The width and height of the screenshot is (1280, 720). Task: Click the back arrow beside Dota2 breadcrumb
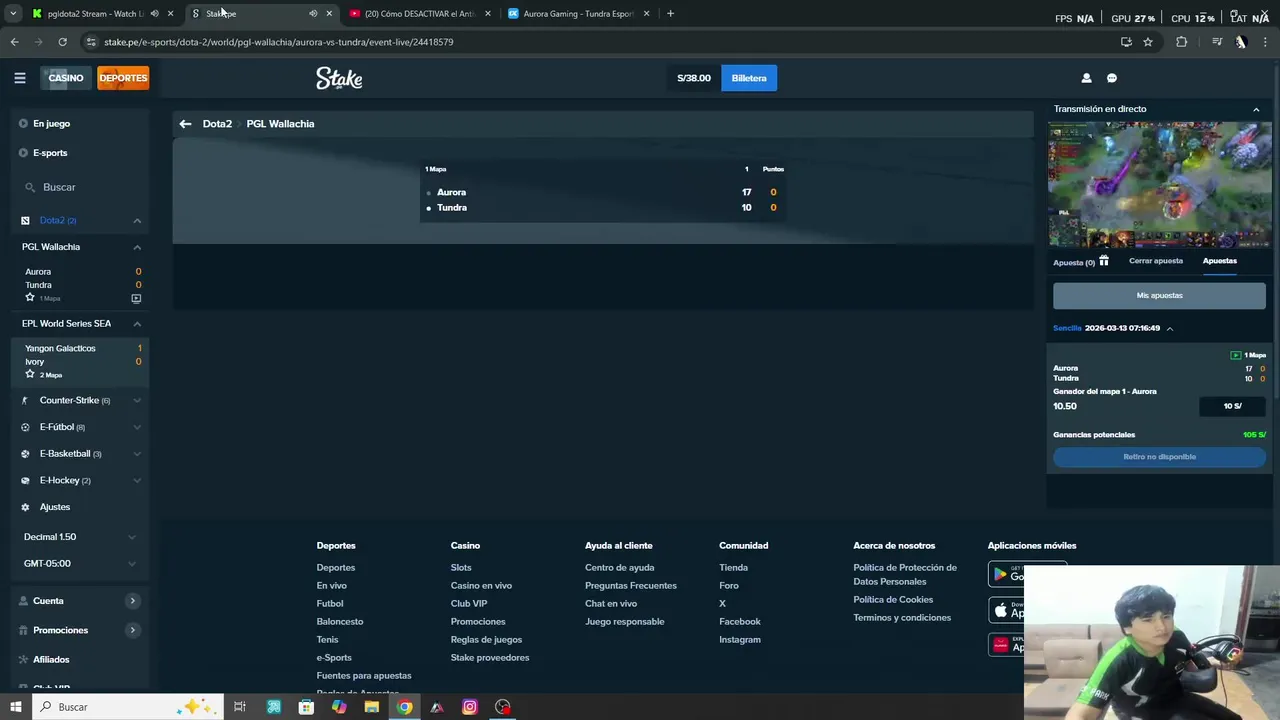tap(185, 124)
